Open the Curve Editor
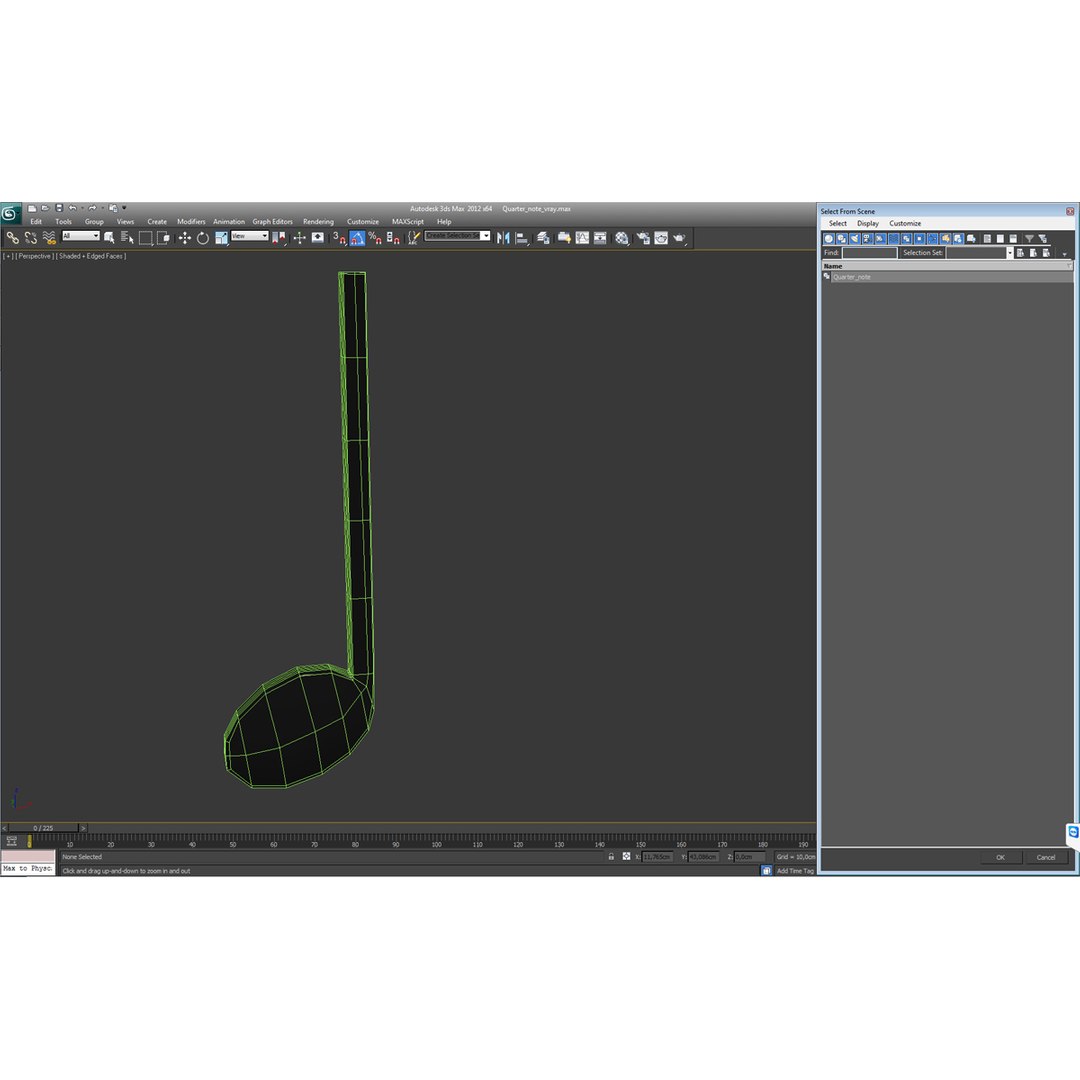Screen dimensions: 1080x1080 point(582,238)
